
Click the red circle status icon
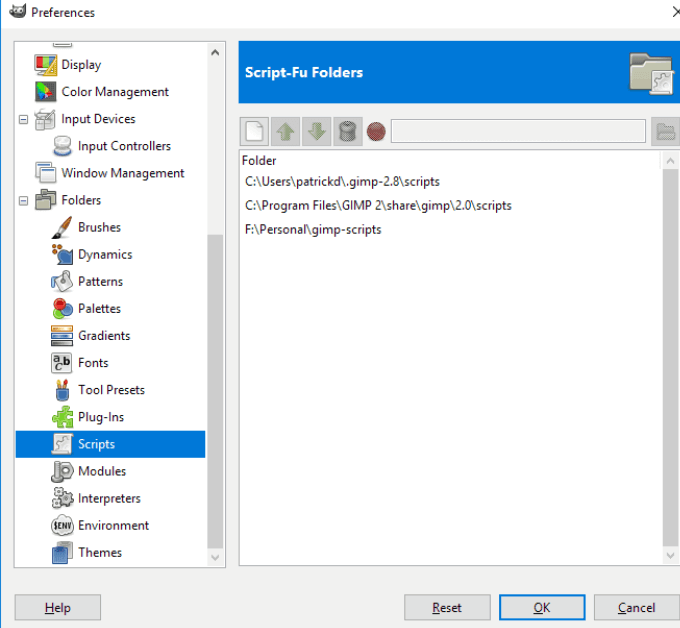point(376,131)
